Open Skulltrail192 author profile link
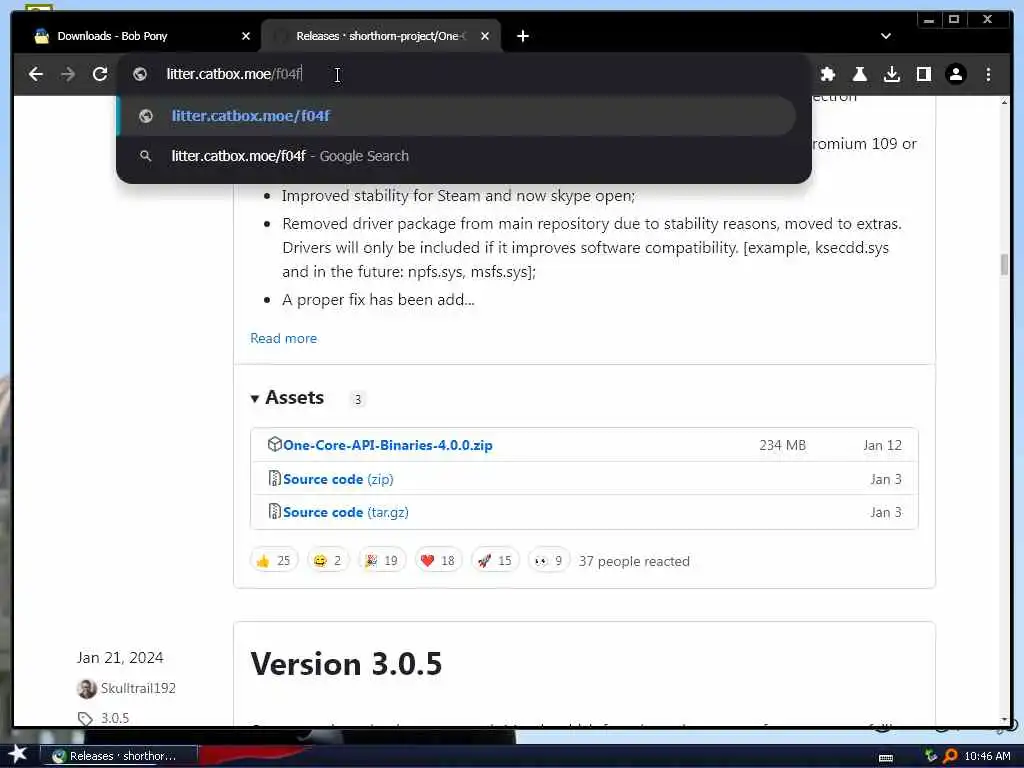Screen dimensions: 1024x768 [x=138, y=688]
